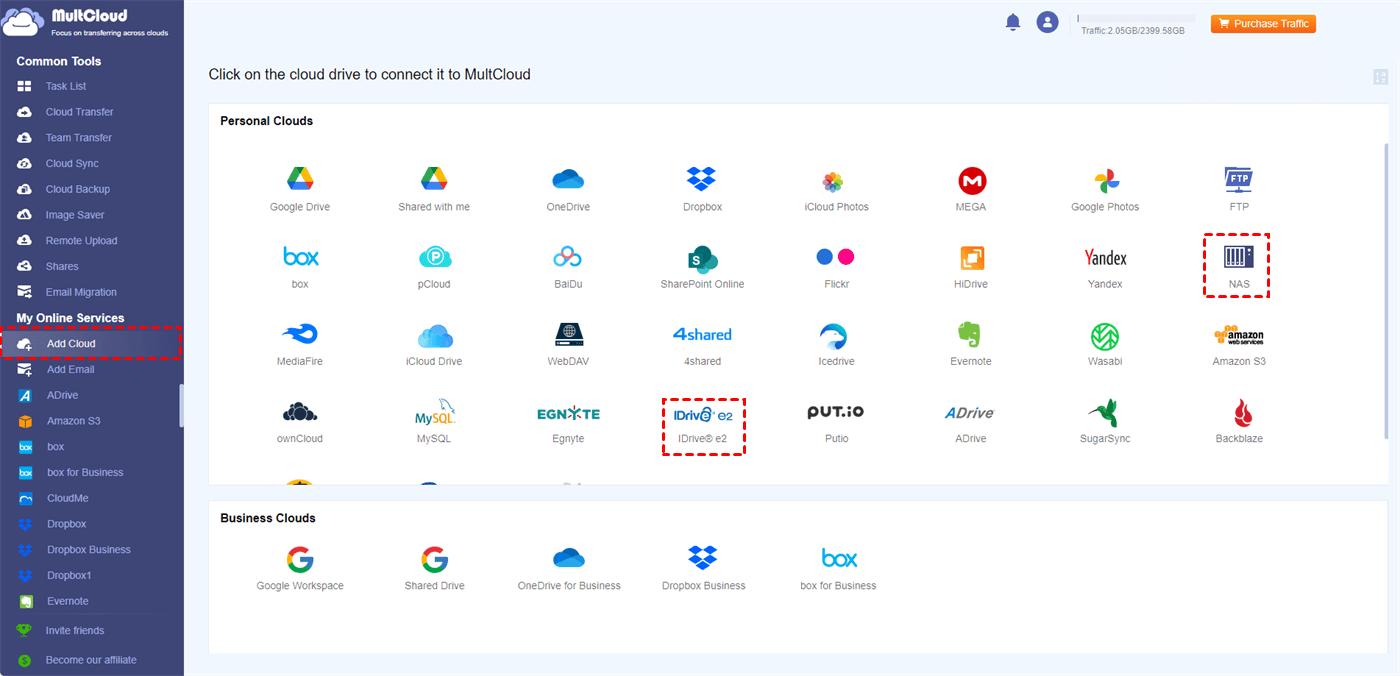The height and width of the screenshot is (676, 1400).
Task: Click the traffic usage progress bar
Action: tap(1135, 18)
